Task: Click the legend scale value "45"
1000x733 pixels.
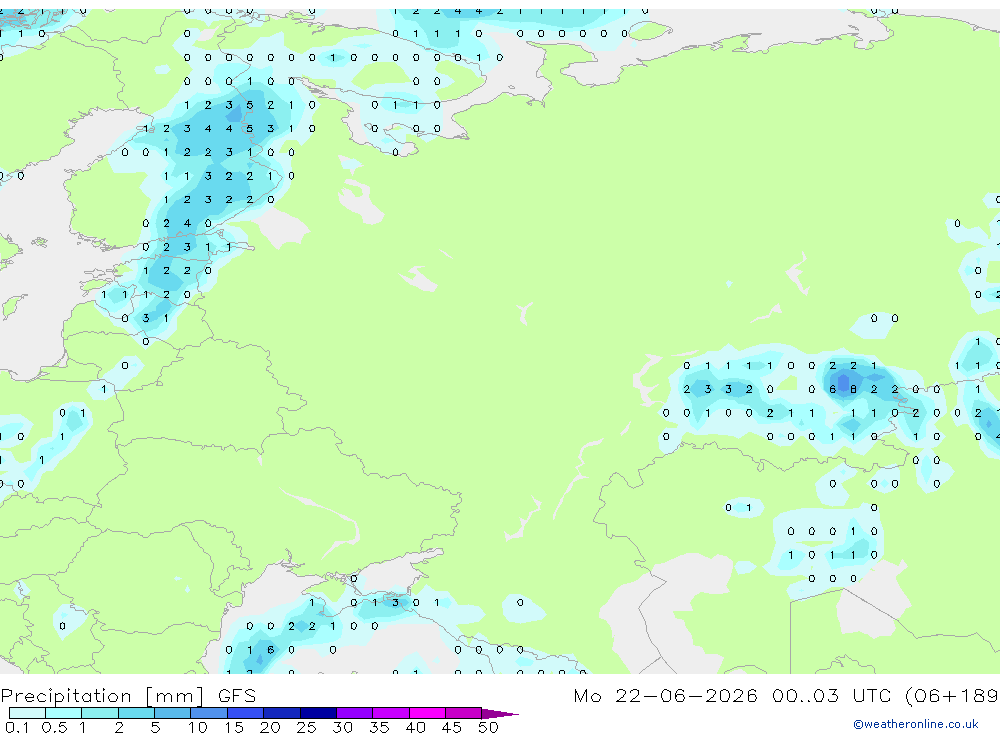Action: click(452, 727)
